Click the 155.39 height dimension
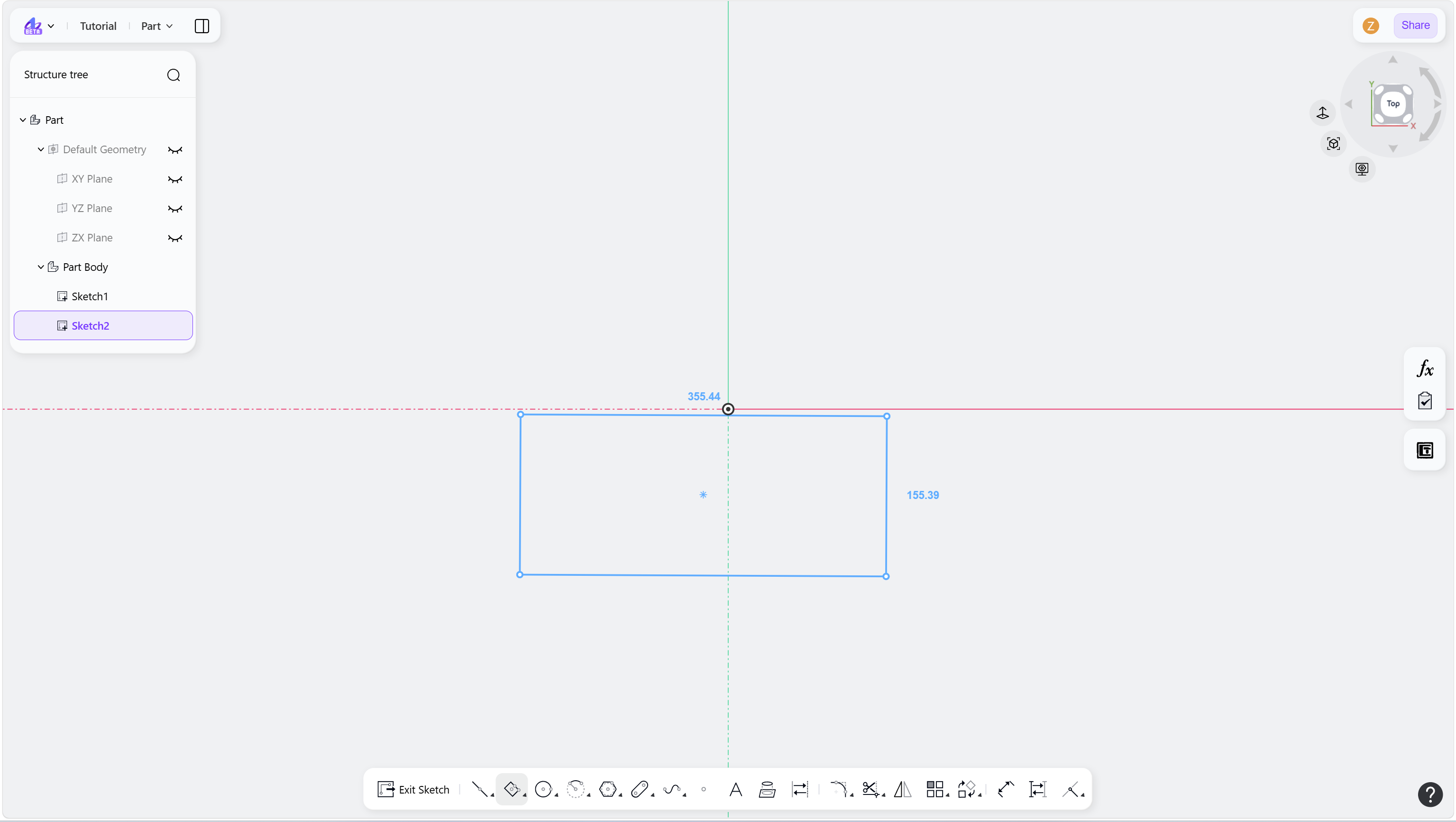Image resolution: width=1456 pixels, height=822 pixels. [923, 495]
